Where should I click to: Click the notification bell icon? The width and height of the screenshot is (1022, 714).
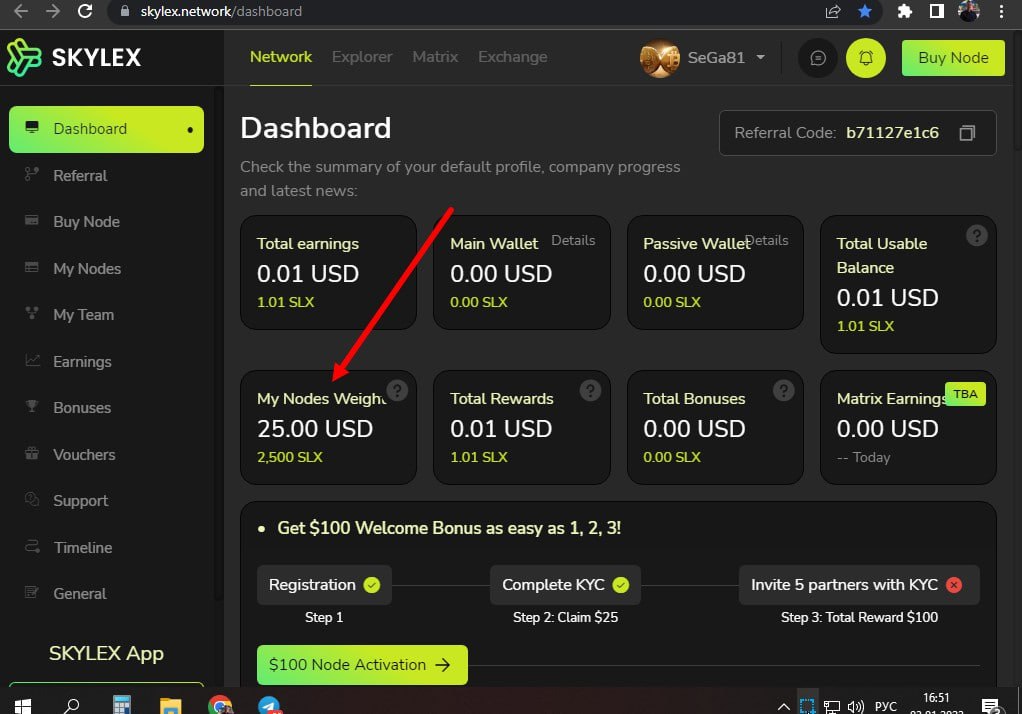pos(866,58)
